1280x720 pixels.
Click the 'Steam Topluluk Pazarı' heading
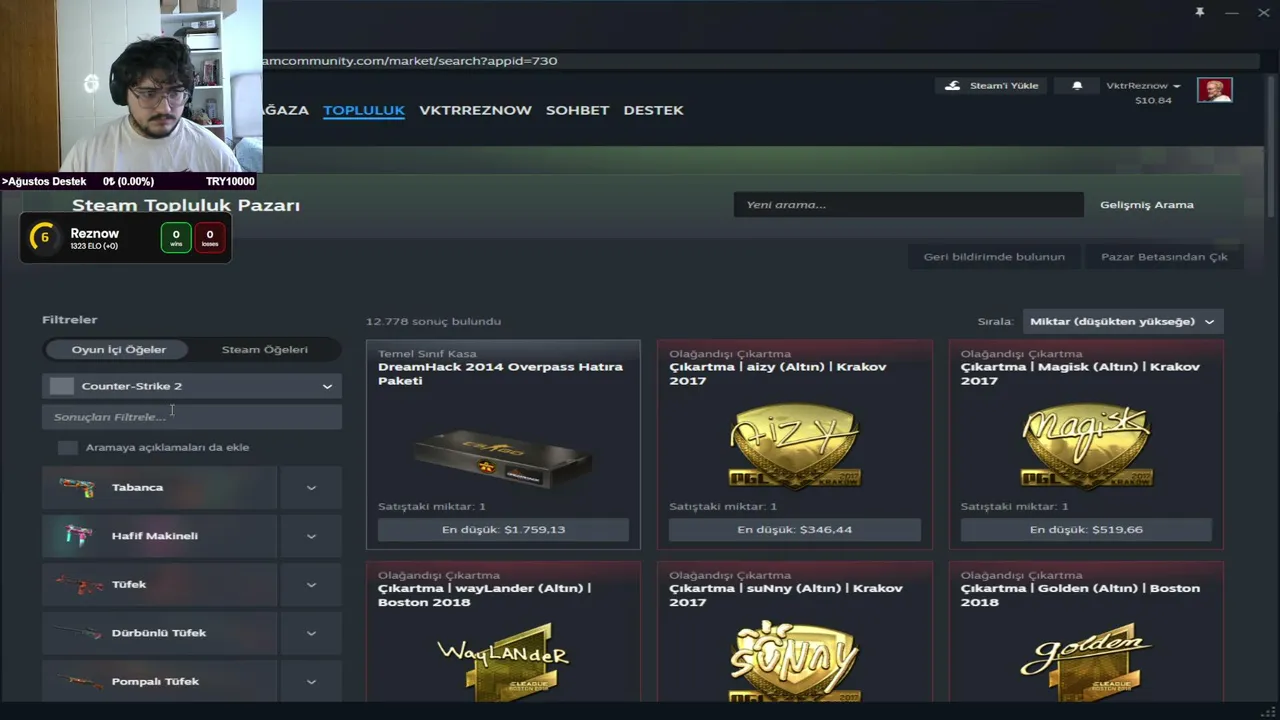(186, 205)
